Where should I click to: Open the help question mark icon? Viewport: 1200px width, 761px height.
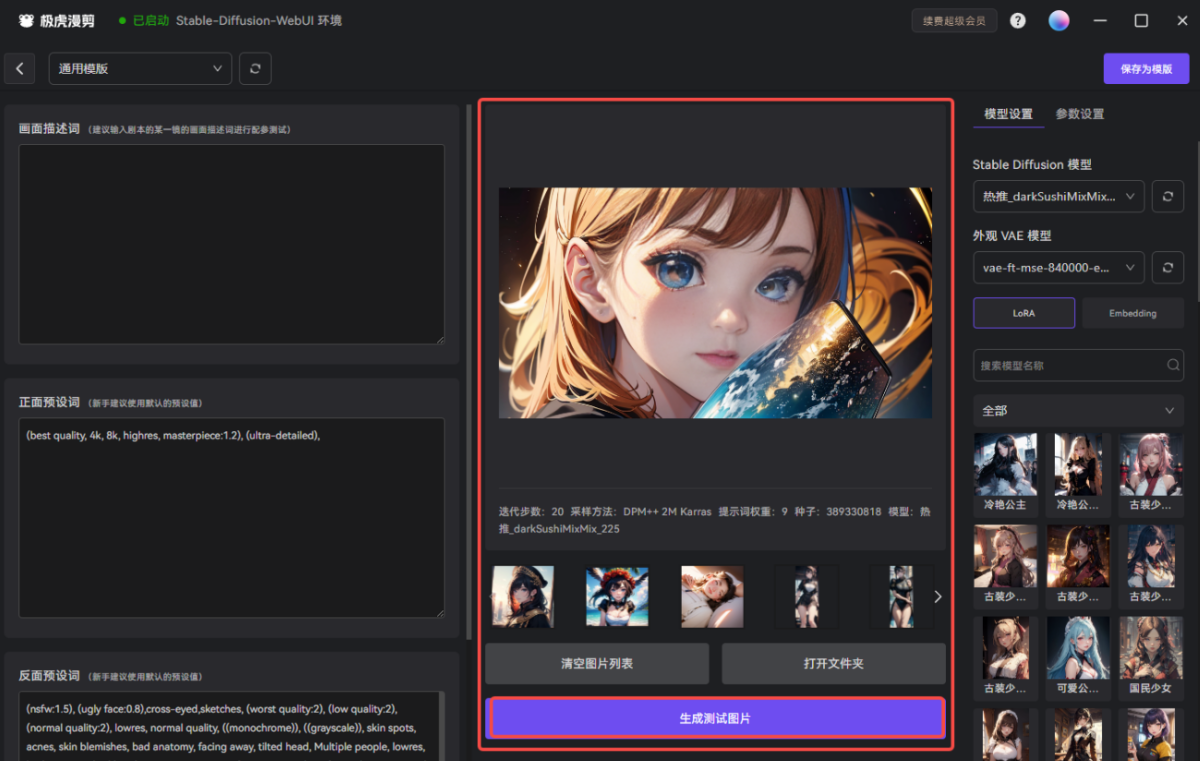pyautogui.click(x=1018, y=21)
